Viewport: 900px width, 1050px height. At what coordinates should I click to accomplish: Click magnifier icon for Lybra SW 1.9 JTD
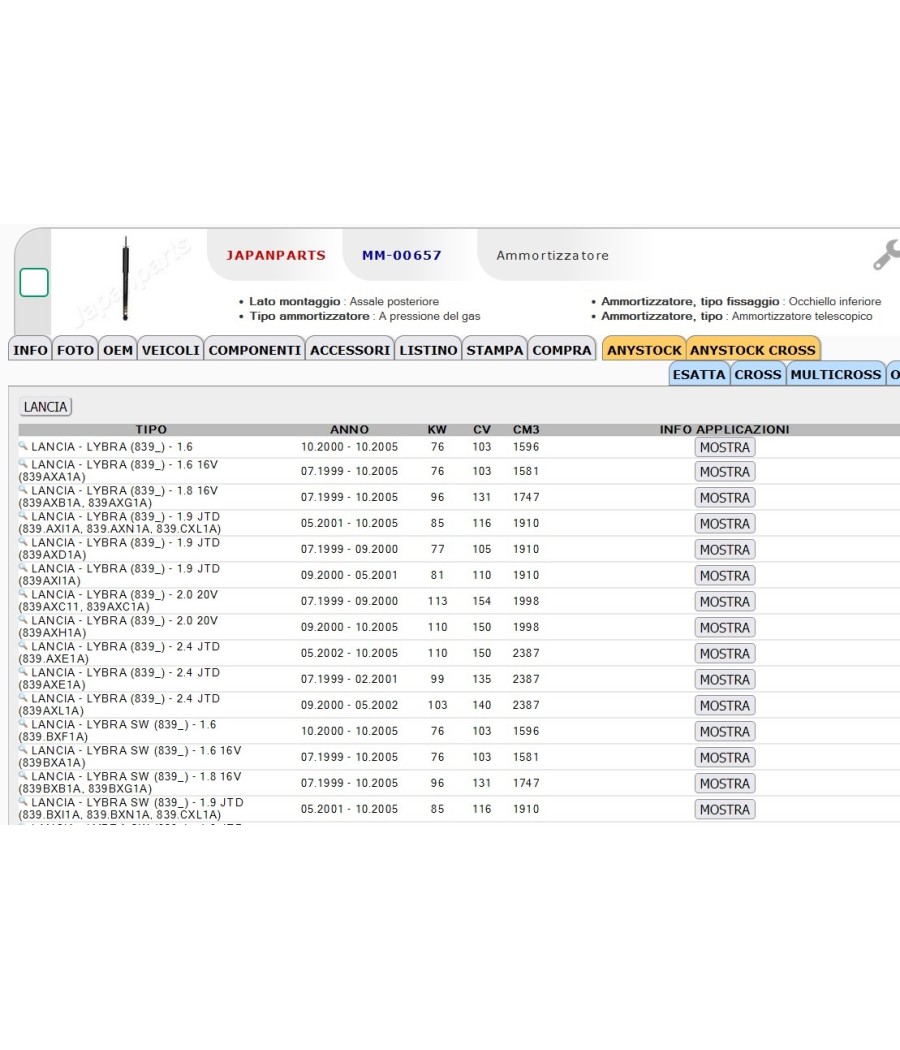(23, 801)
